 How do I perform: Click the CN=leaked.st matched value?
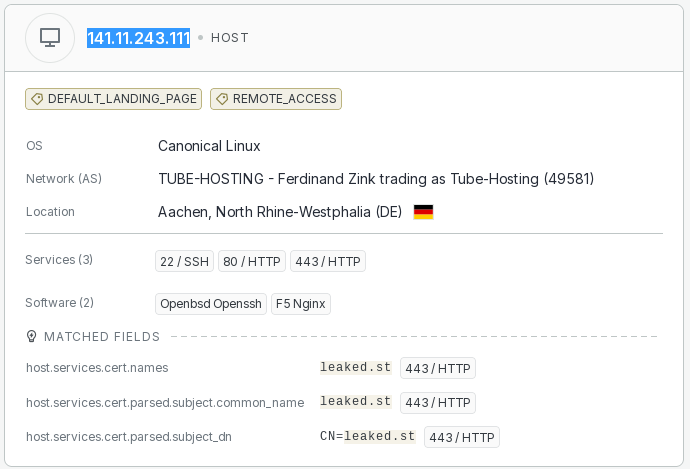(x=367, y=436)
